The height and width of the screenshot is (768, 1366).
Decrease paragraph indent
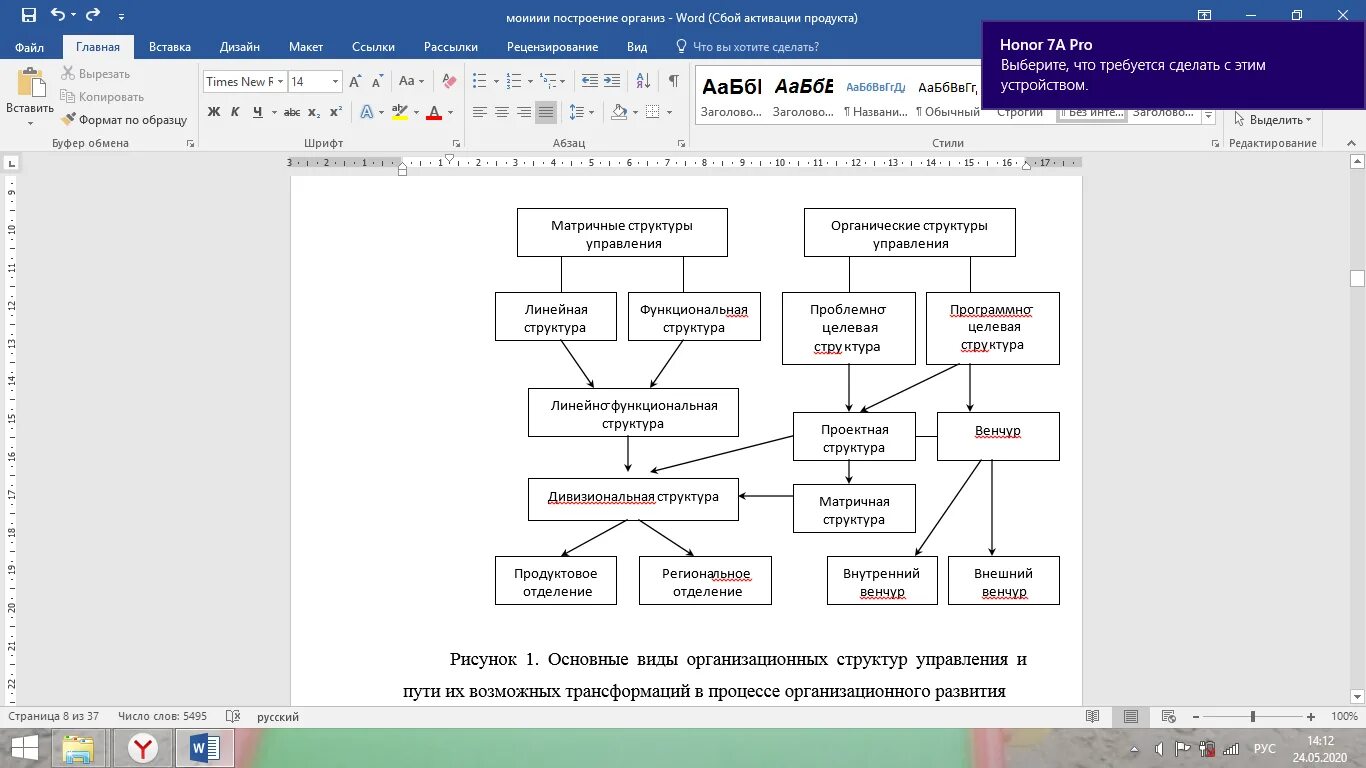pos(589,82)
